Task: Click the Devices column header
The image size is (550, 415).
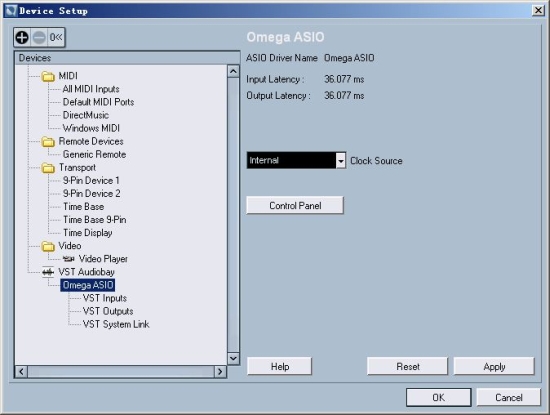Action: (x=127, y=58)
